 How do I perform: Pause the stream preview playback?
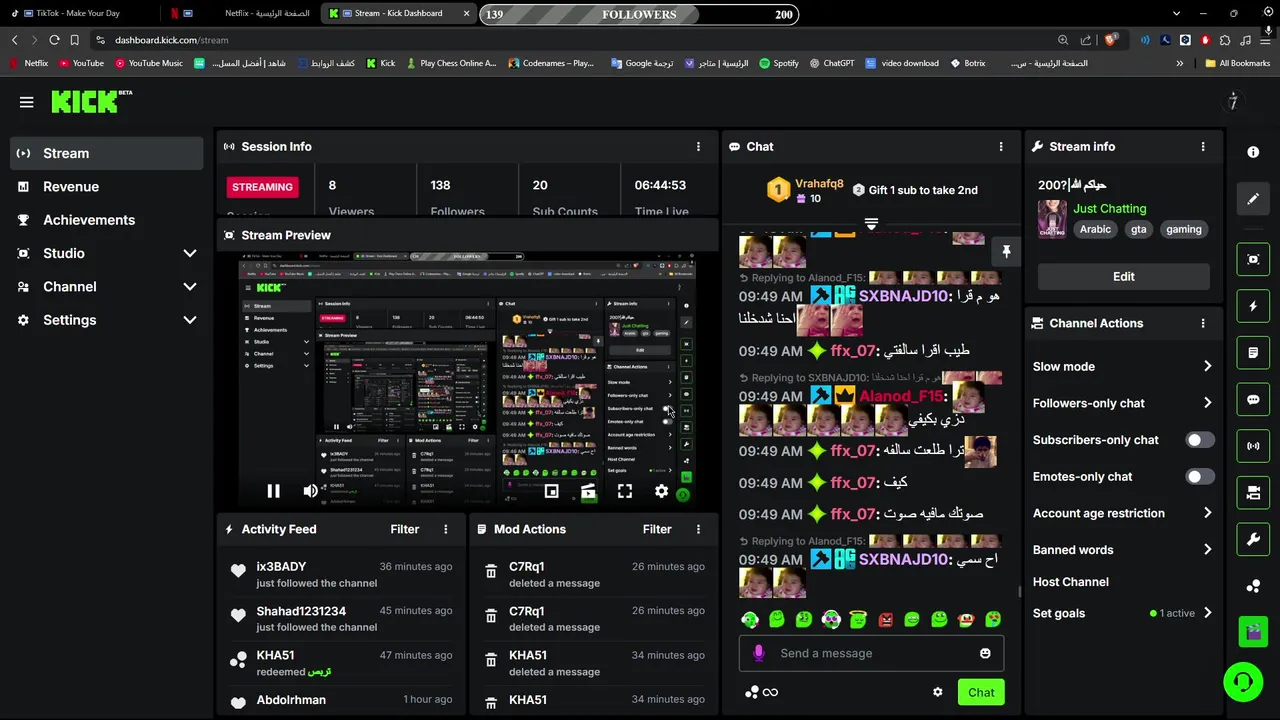(x=273, y=491)
